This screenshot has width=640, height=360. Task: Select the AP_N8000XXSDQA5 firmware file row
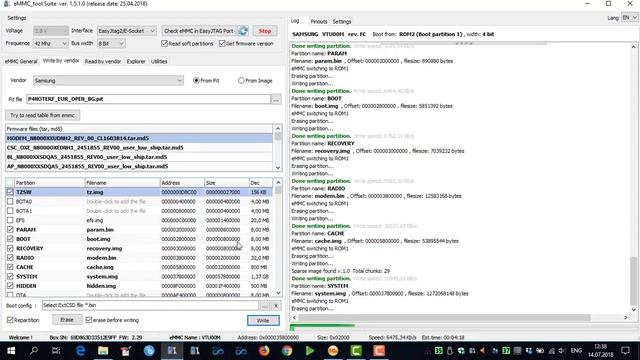[139, 166]
